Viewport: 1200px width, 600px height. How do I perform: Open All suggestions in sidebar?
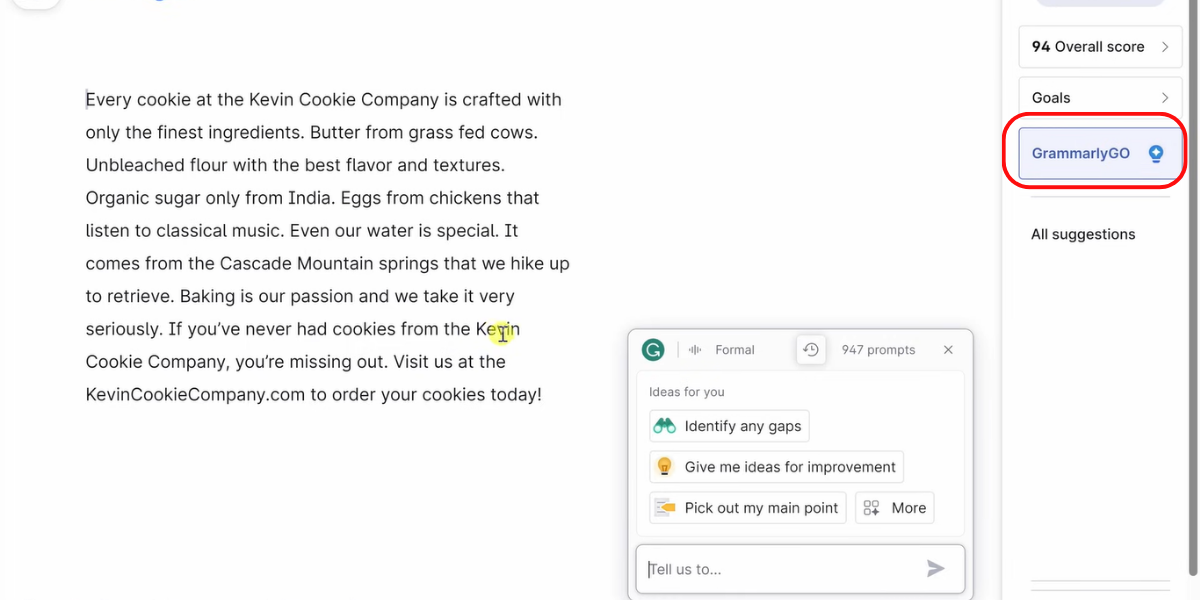(x=1083, y=234)
